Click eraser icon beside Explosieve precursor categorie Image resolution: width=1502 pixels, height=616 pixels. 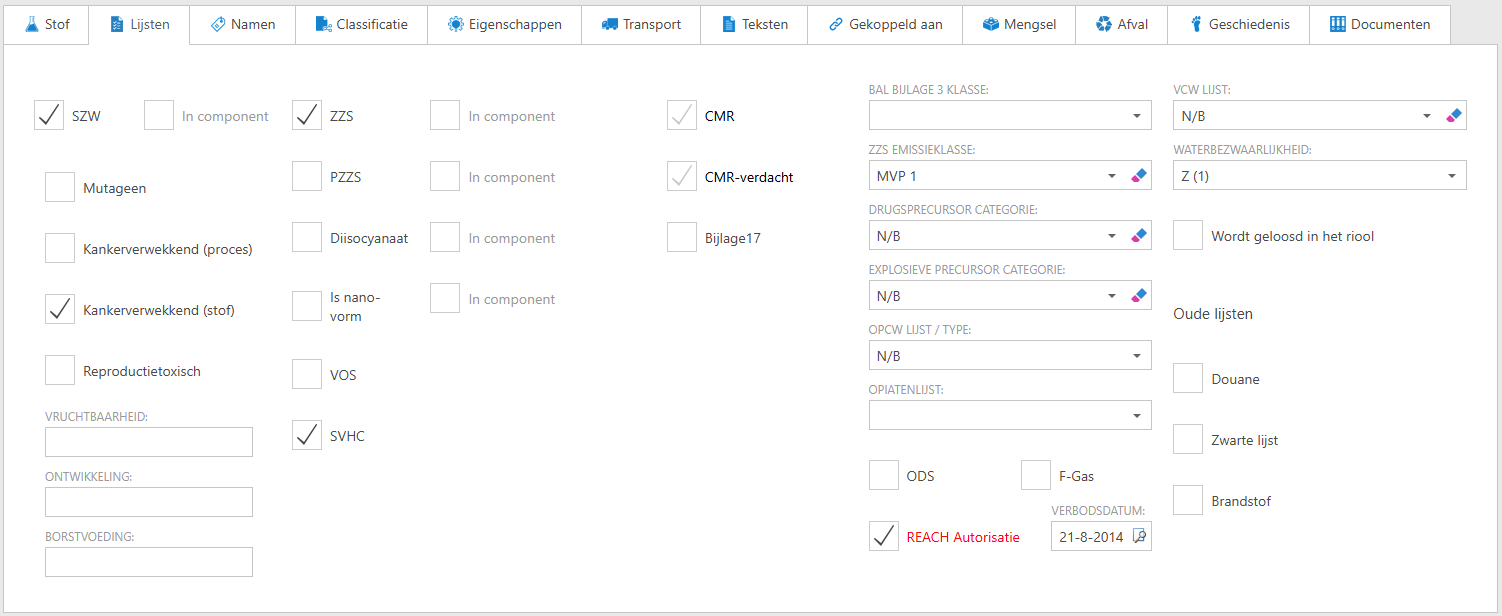coord(1138,296)
